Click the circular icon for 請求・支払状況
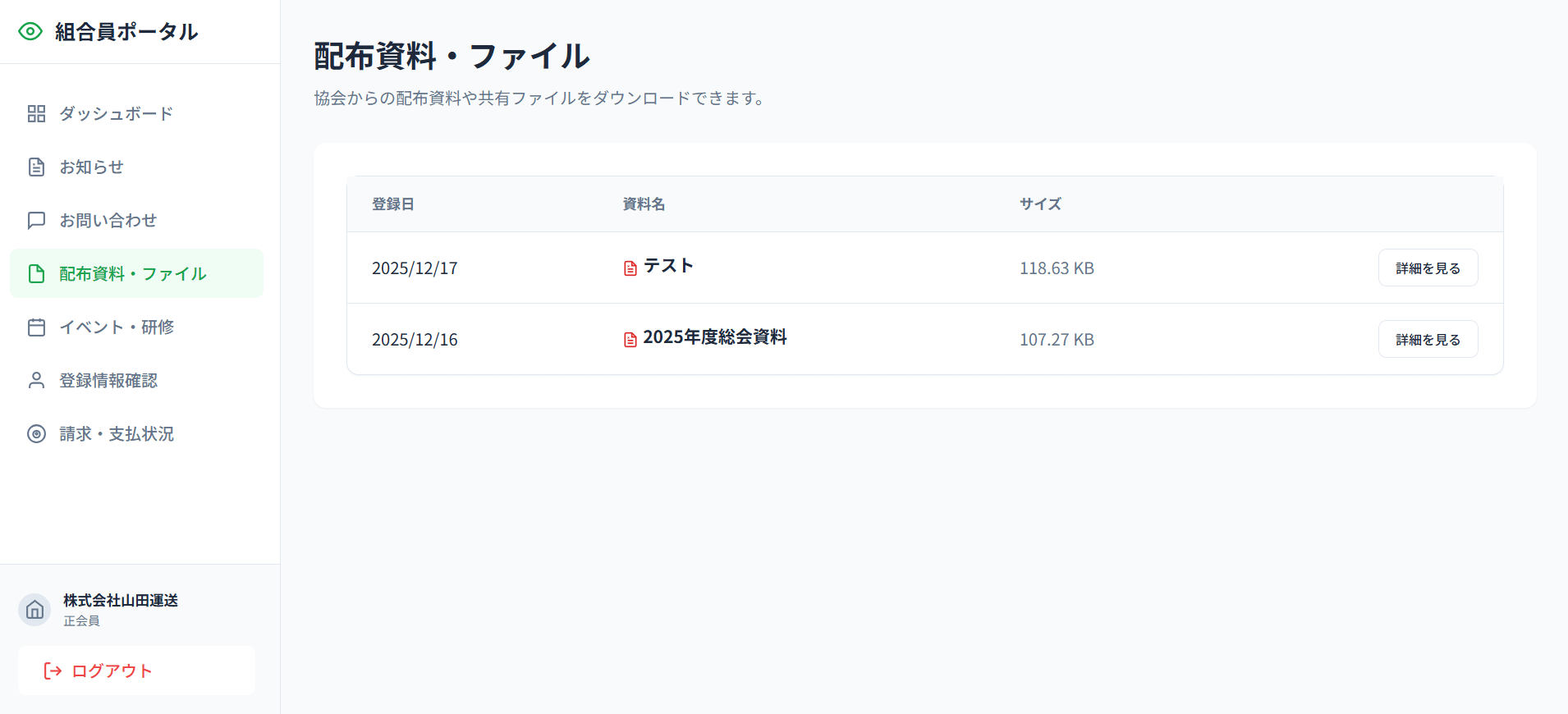 36,434
